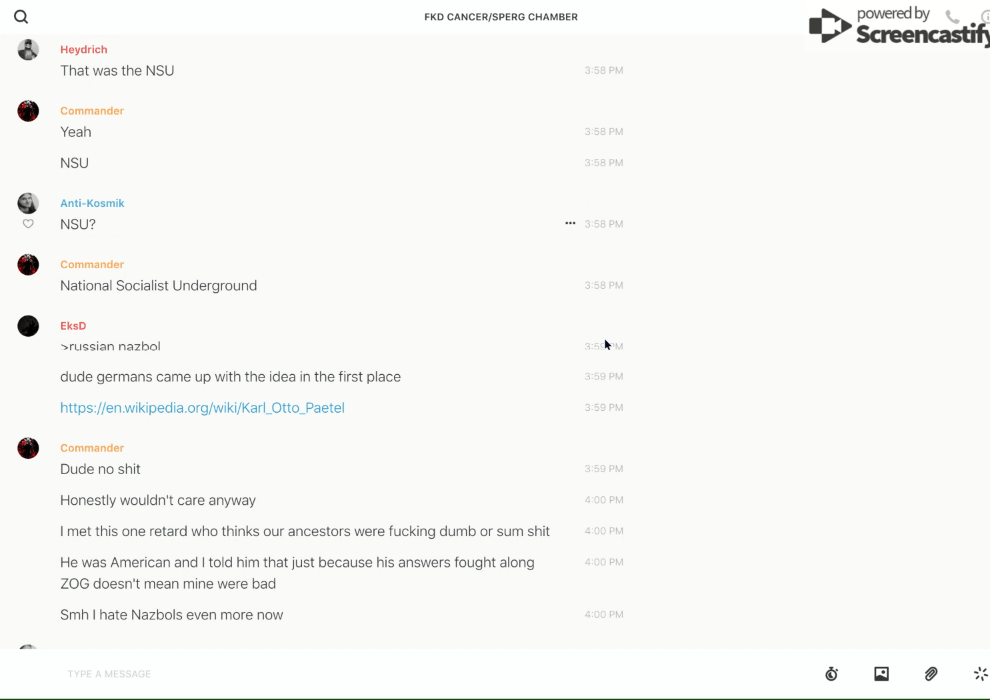Click the FKD CANCER/SPERG CHAMBER conversation title
This screenshot has height=700, width=990.
[501, 17]
